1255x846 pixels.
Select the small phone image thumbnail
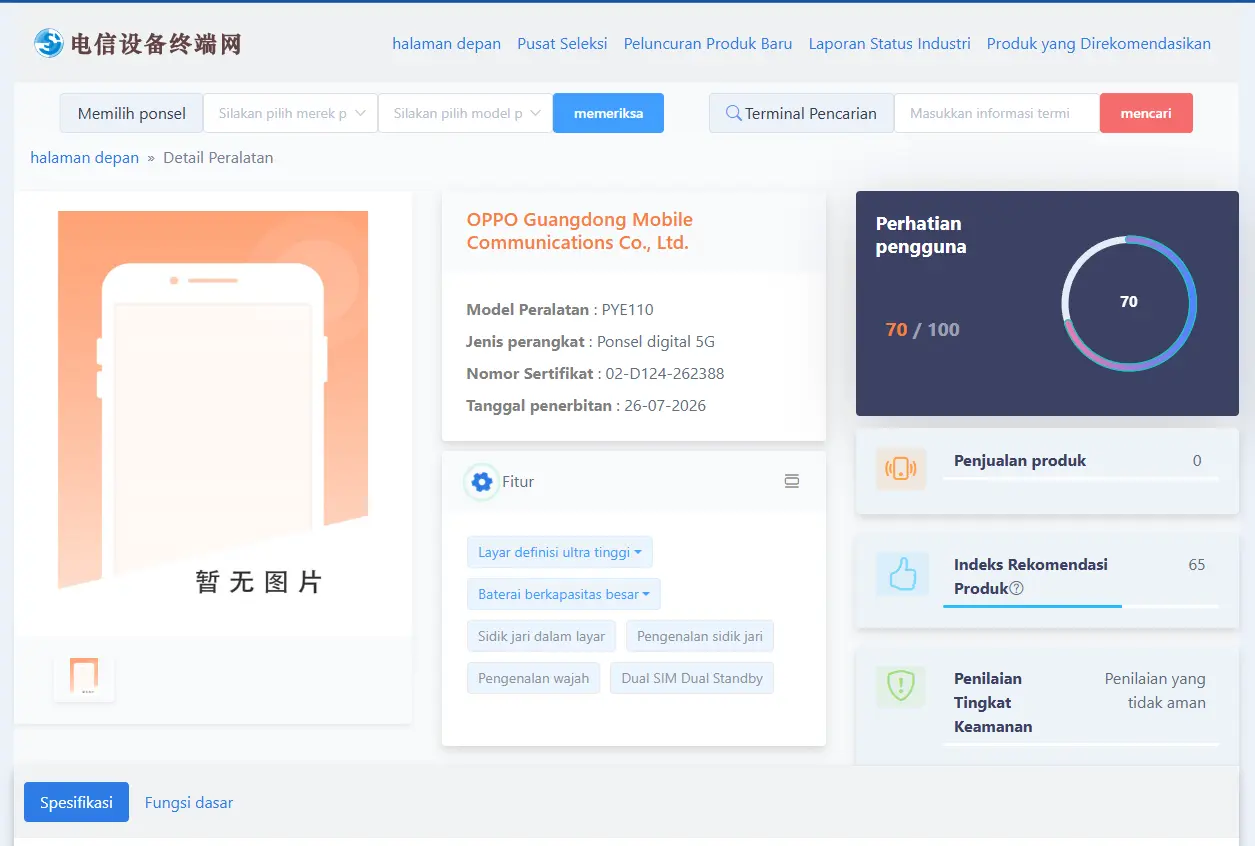[x=84, y=677]
